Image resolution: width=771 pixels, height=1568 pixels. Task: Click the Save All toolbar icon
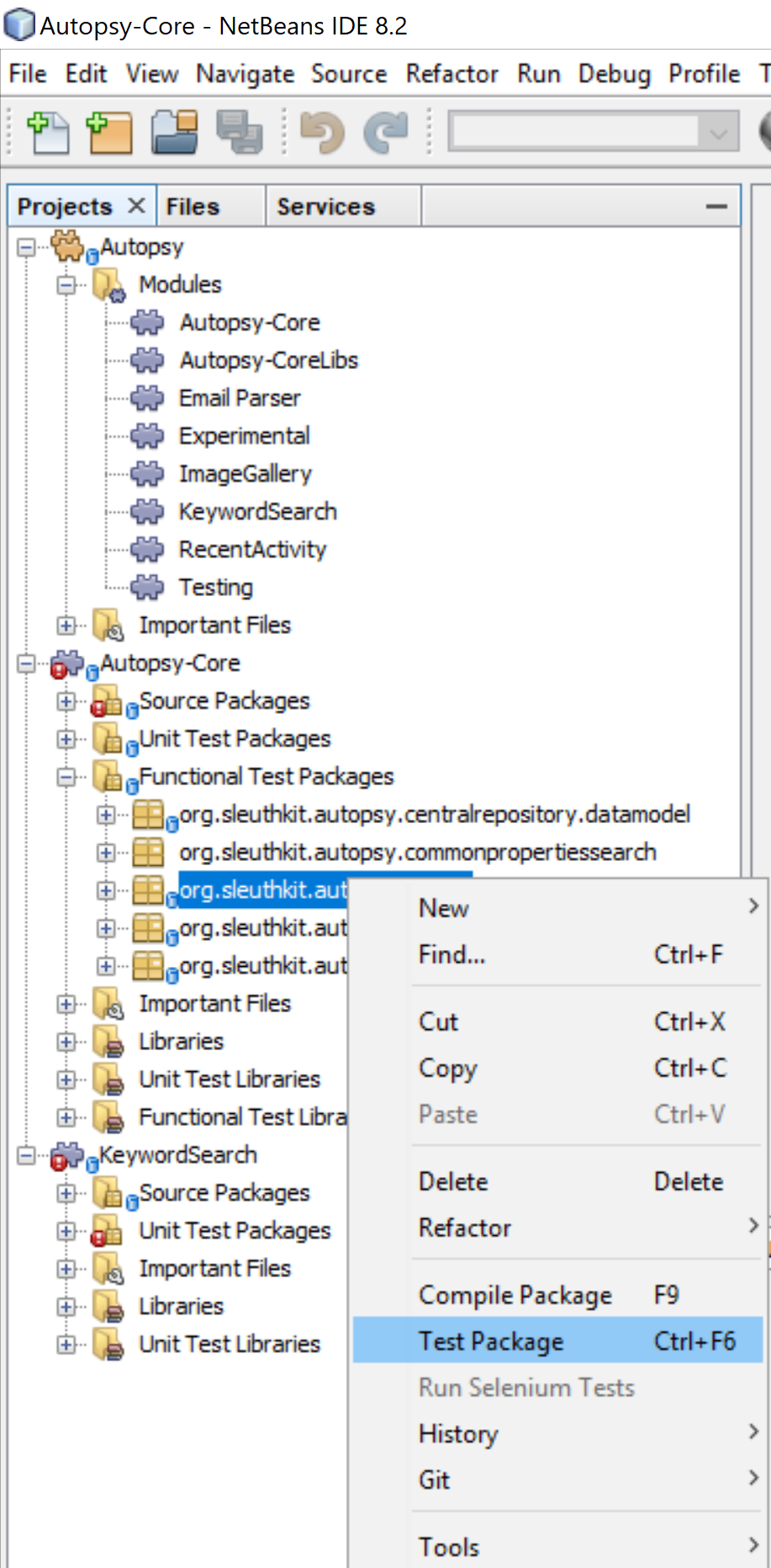pyautogui.click(x=239, y=133)
